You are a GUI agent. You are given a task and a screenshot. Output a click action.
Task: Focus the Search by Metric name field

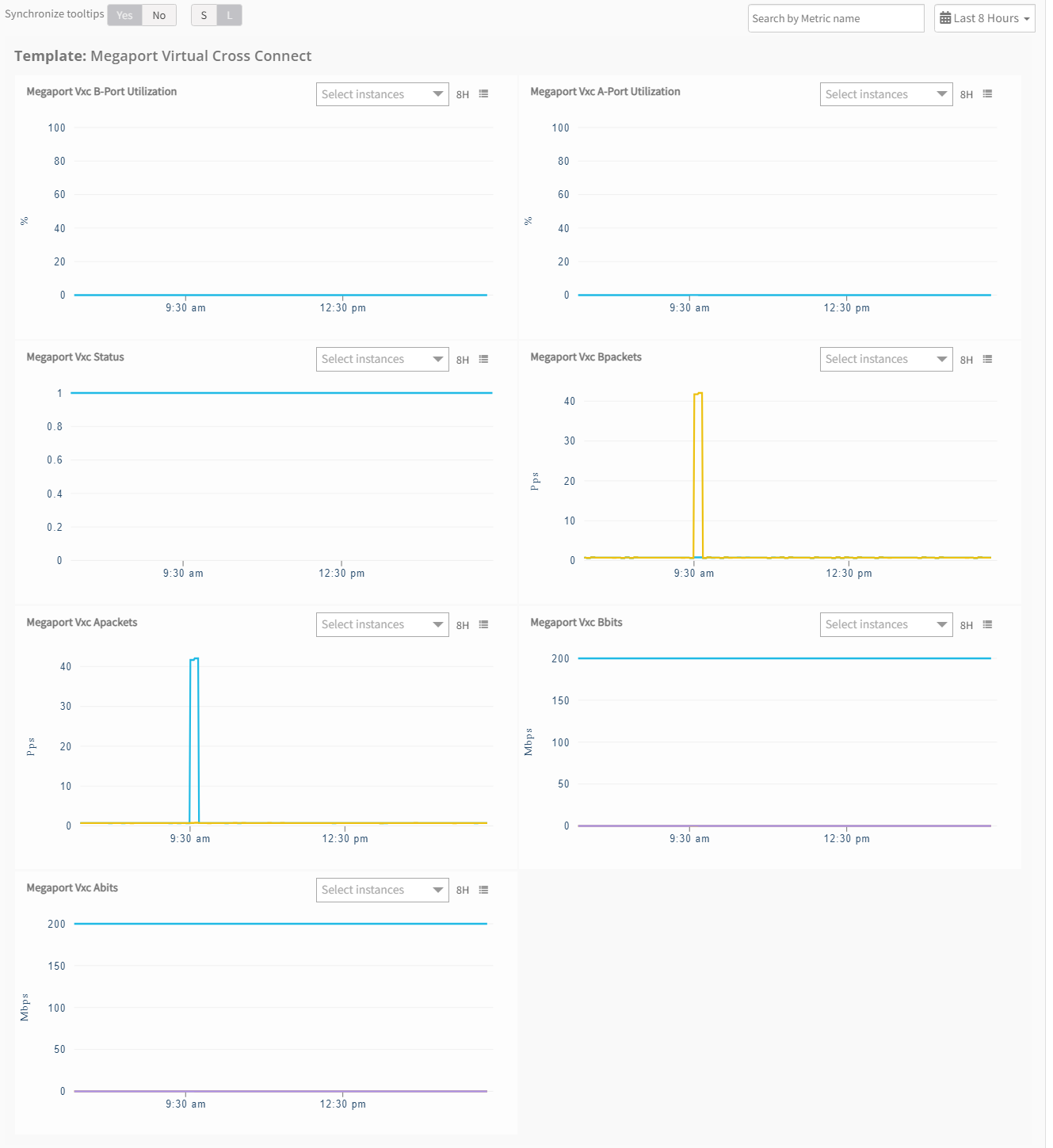coord(836,18)
